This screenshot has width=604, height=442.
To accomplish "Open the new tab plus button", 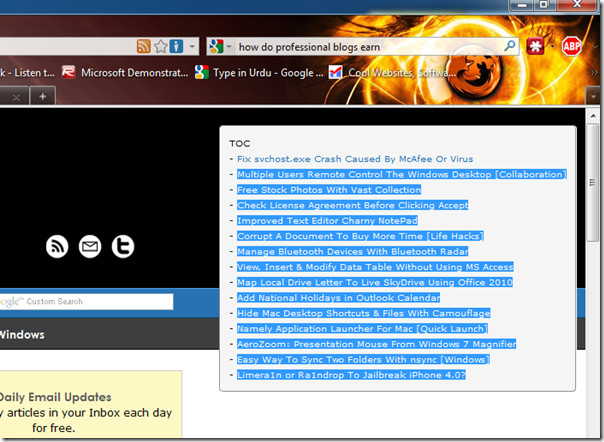I will coord(43,96).
